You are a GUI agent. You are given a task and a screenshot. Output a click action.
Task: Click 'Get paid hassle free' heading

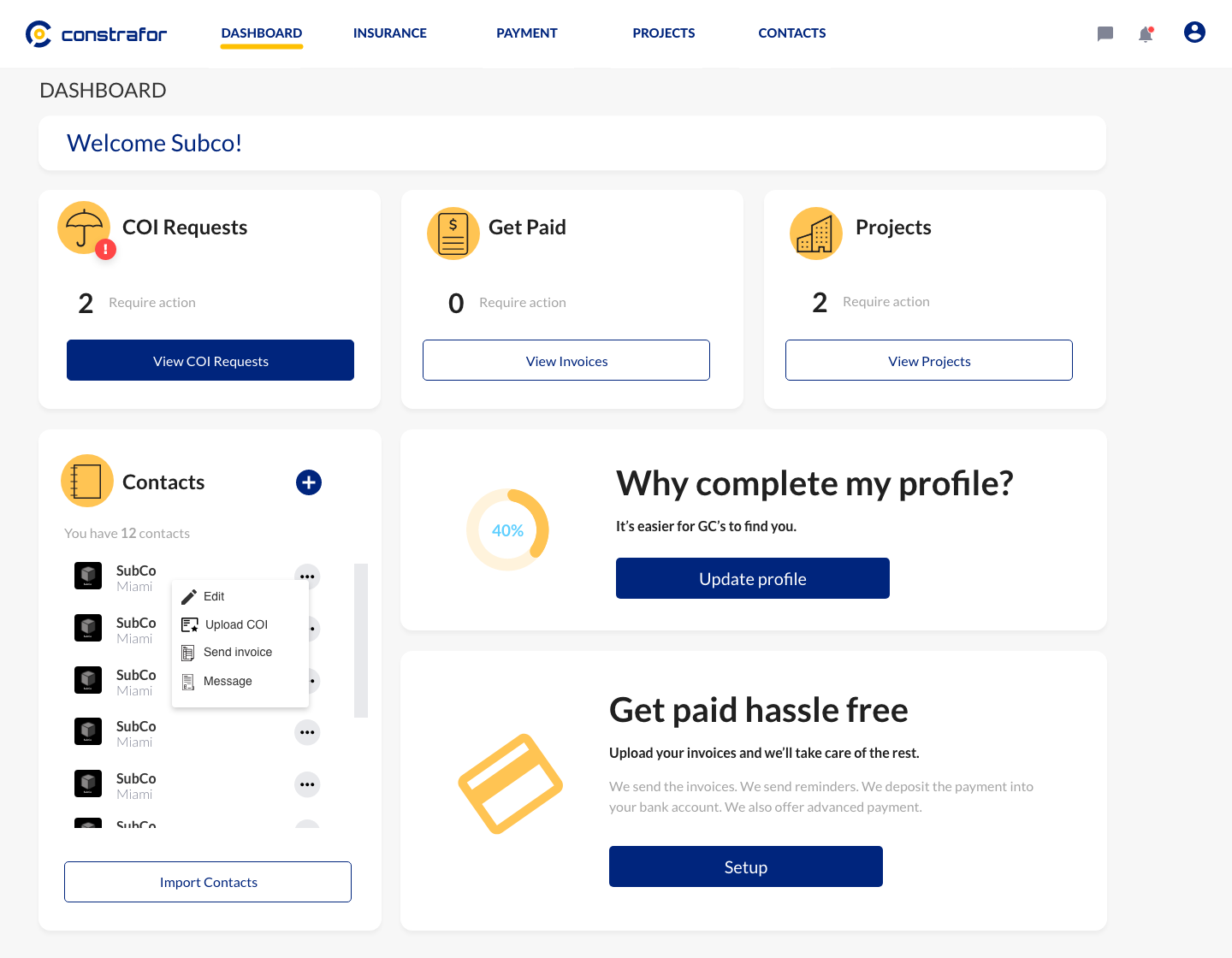click(759, 710)
